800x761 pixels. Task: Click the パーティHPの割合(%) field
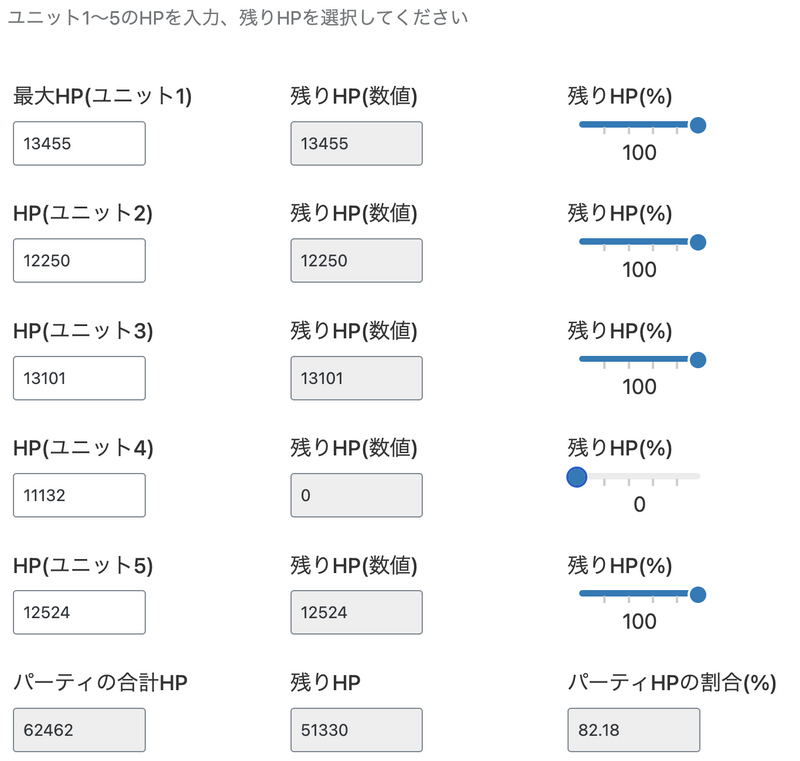(x=633, y=730)
